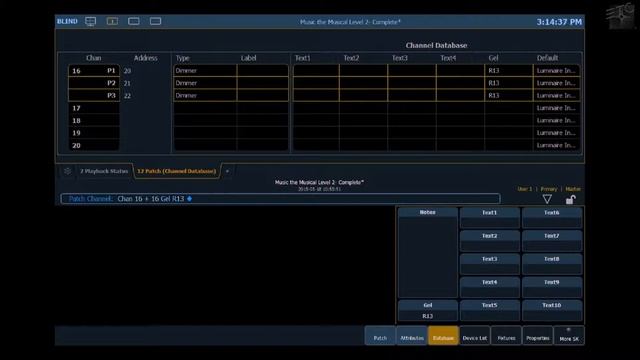Select the P2 part row

[x=94, y=83]
